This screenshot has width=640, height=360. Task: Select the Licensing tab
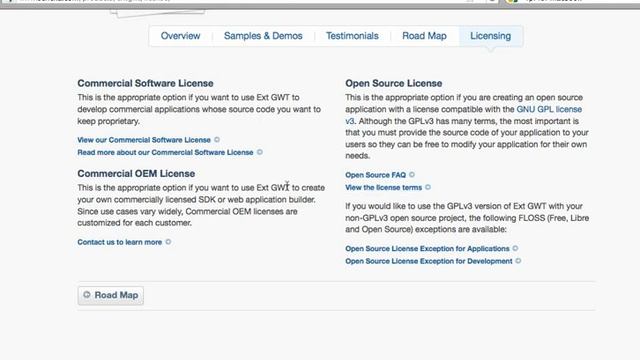click(491, 36)
